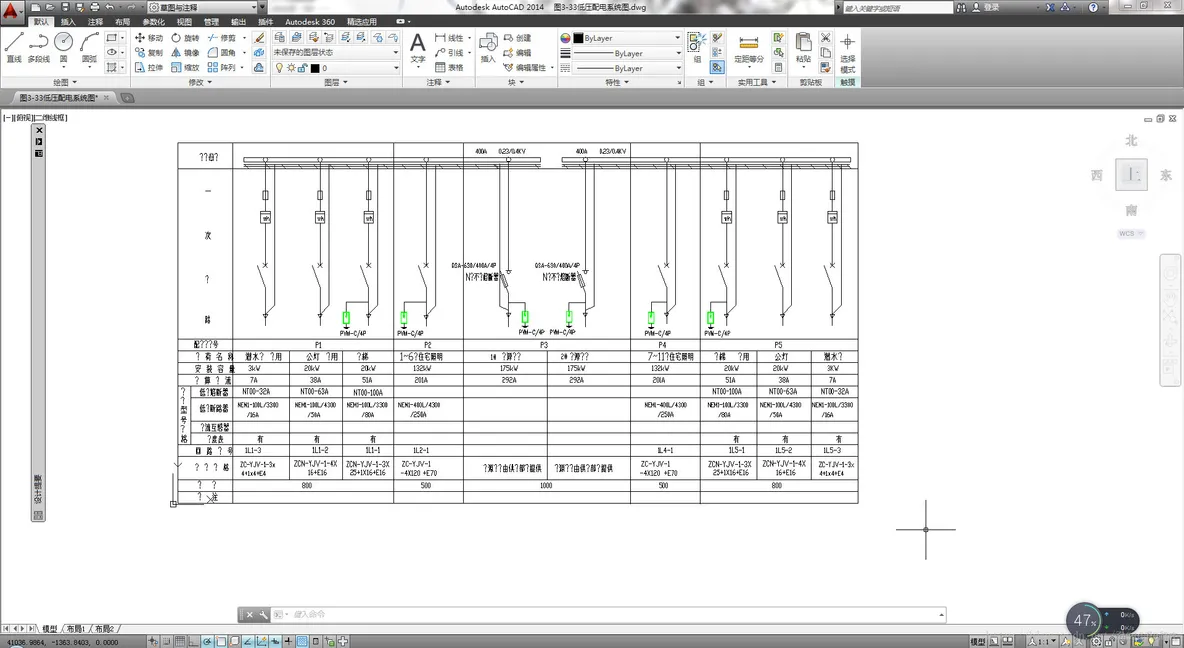Screen dimensions: 1184x648
Task: Click the Scale (缩放) tool
Action: 185,67
